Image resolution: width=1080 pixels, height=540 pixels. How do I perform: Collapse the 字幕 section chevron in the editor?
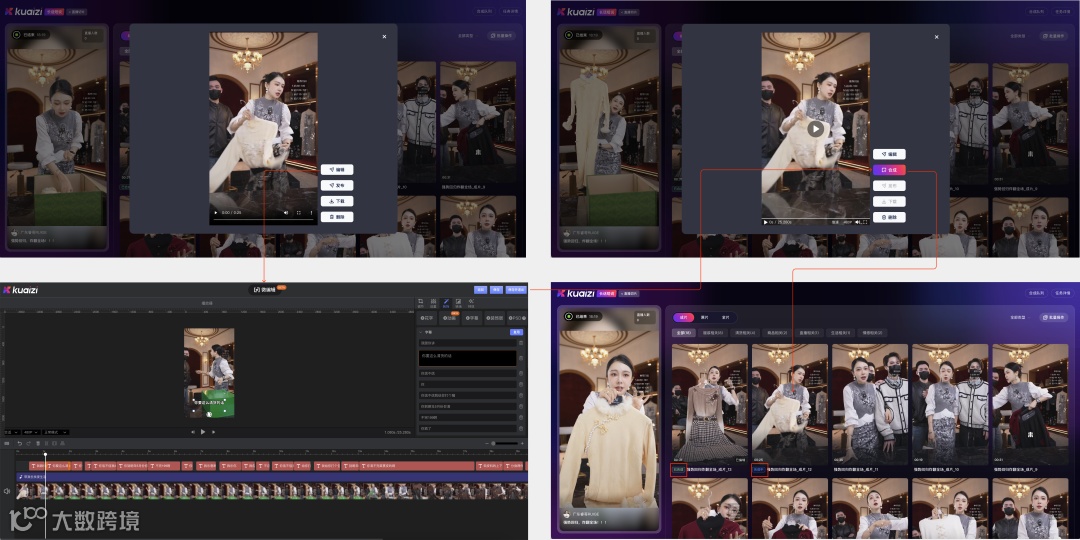[420, 332]
